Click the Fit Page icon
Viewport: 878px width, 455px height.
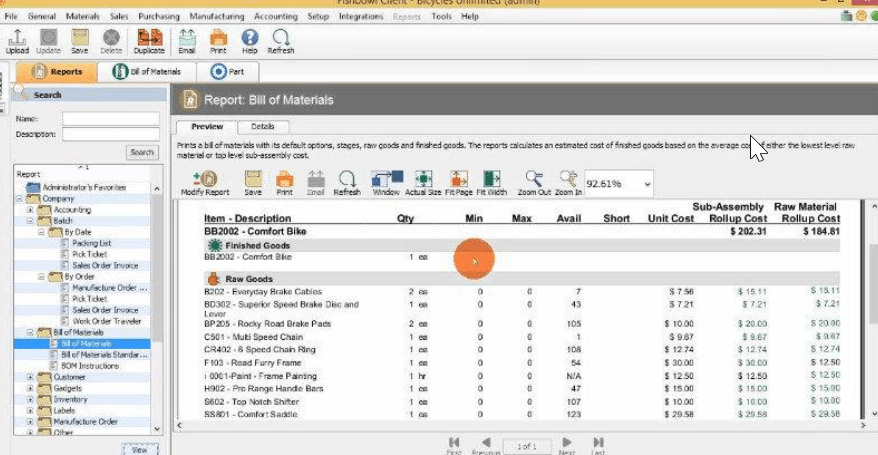point(459,184)
